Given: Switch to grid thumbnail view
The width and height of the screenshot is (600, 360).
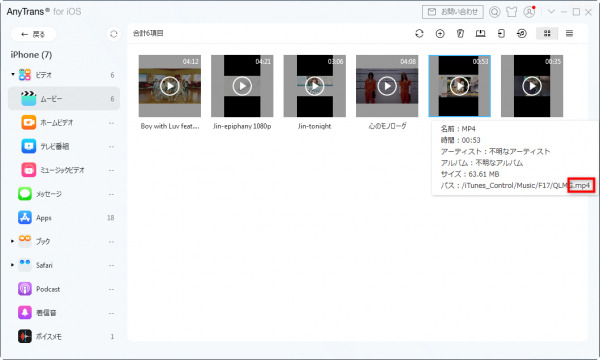Looking at the screenshot, I should [x=547, y=34].
